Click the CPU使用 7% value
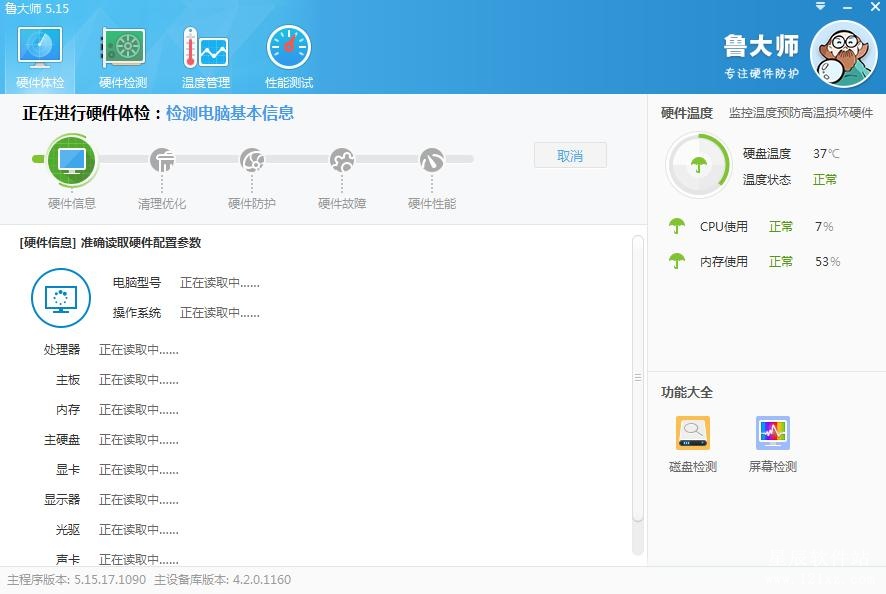This screenshot has width=886, height=594. click(x=824, y=227)
